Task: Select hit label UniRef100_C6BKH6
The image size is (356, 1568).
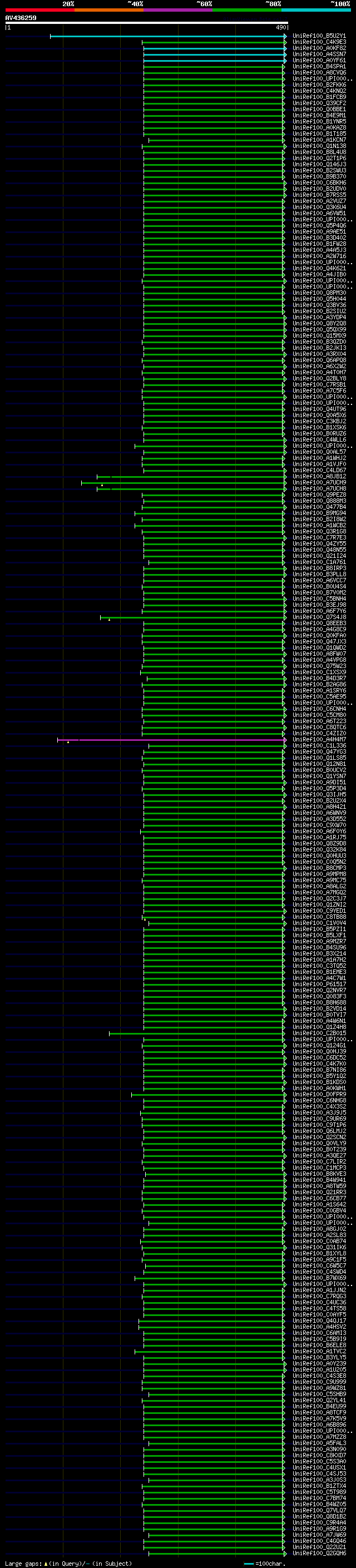Action: [x=319, y=182]
